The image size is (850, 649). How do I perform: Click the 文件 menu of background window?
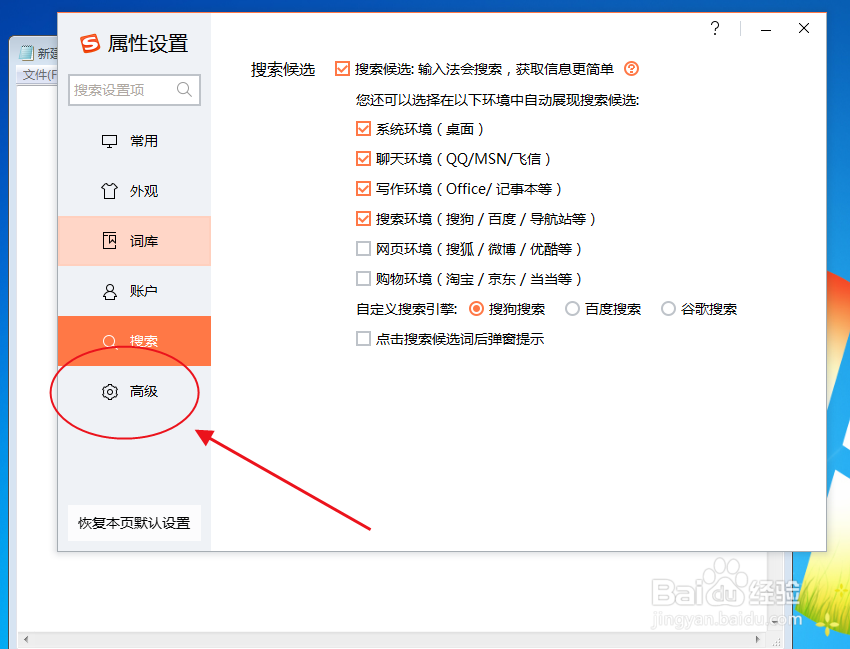[35, 73]
